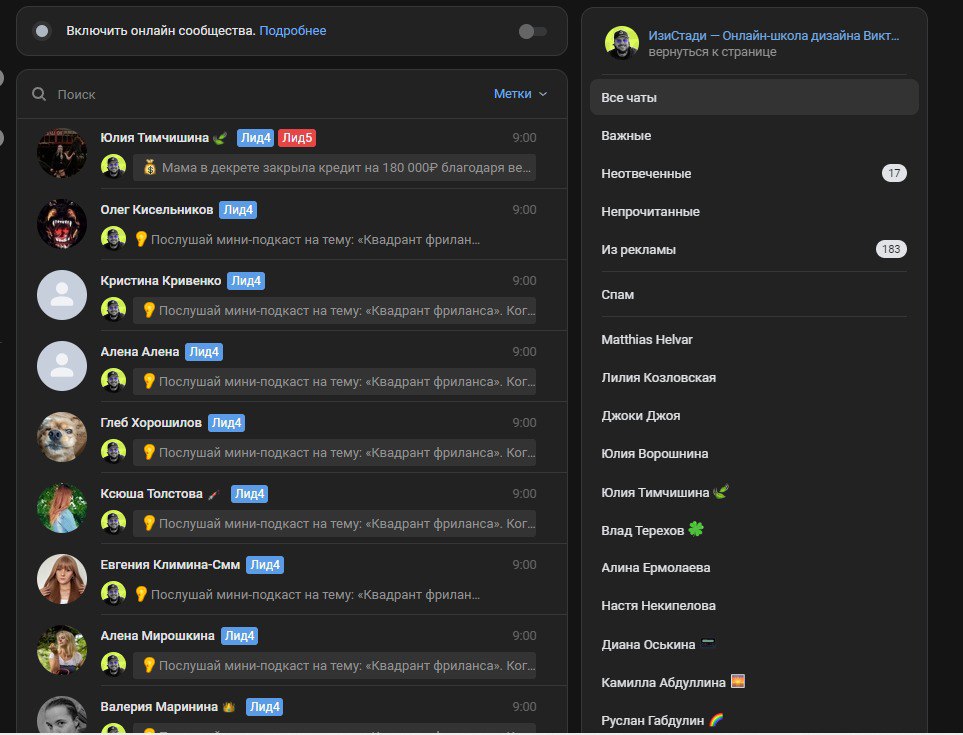Click the red Лид5 tag
The image size is (963, 735).
(x=297, y=138)
